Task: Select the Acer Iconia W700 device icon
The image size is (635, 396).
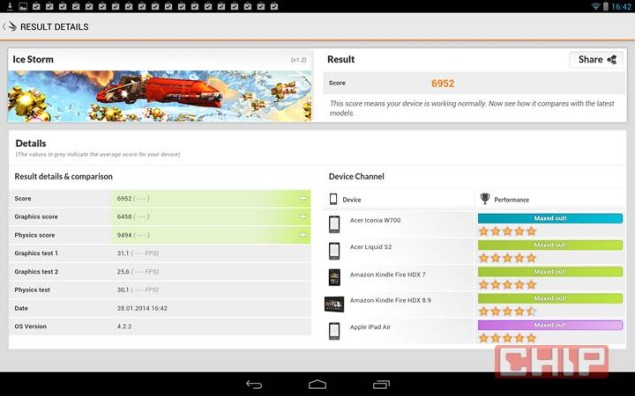Action: (335, 224)
